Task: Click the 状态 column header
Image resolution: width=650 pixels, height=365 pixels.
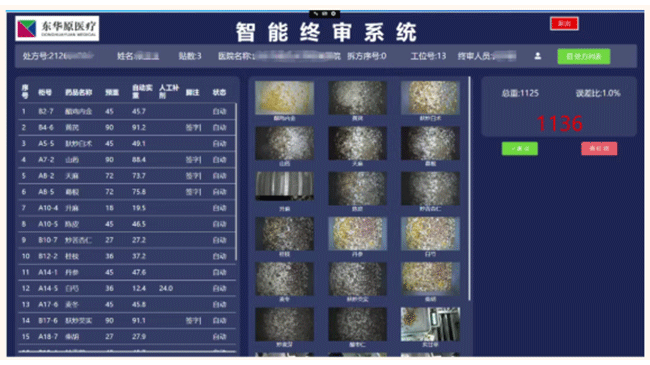Action: click(219, 92)
